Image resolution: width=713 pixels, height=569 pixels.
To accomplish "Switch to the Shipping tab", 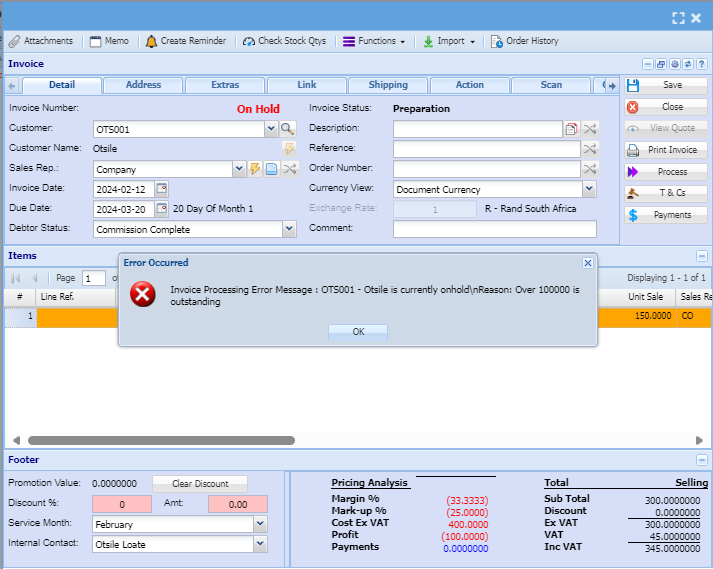I will (x=388, y=85).
